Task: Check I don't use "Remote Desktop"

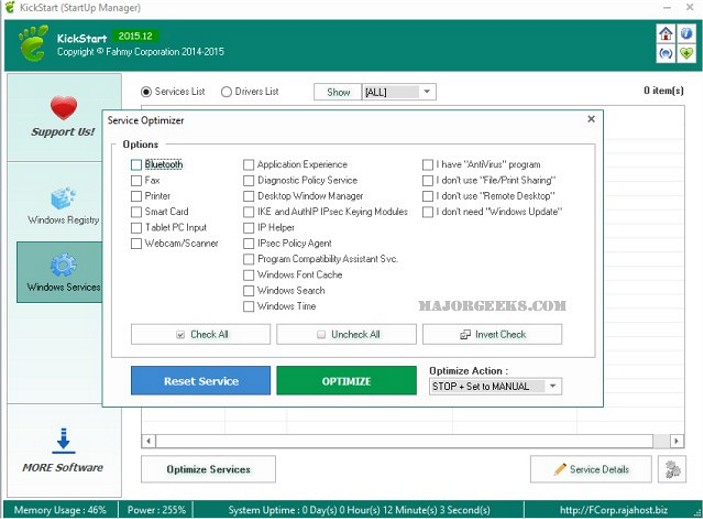Action: tap(428, 196)
